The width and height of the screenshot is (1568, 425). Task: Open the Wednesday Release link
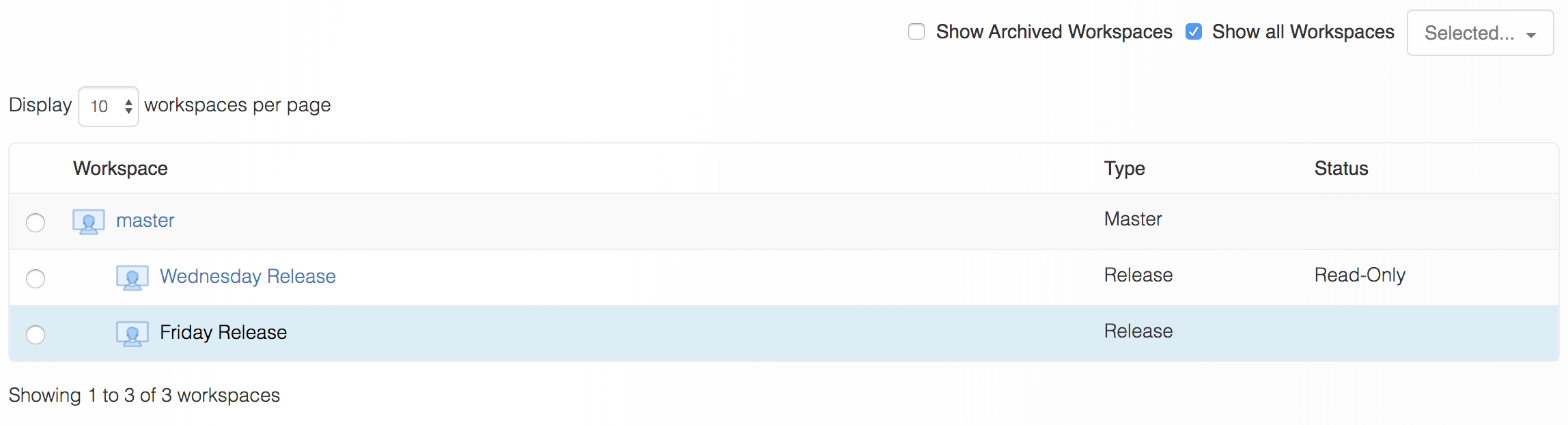248,276
